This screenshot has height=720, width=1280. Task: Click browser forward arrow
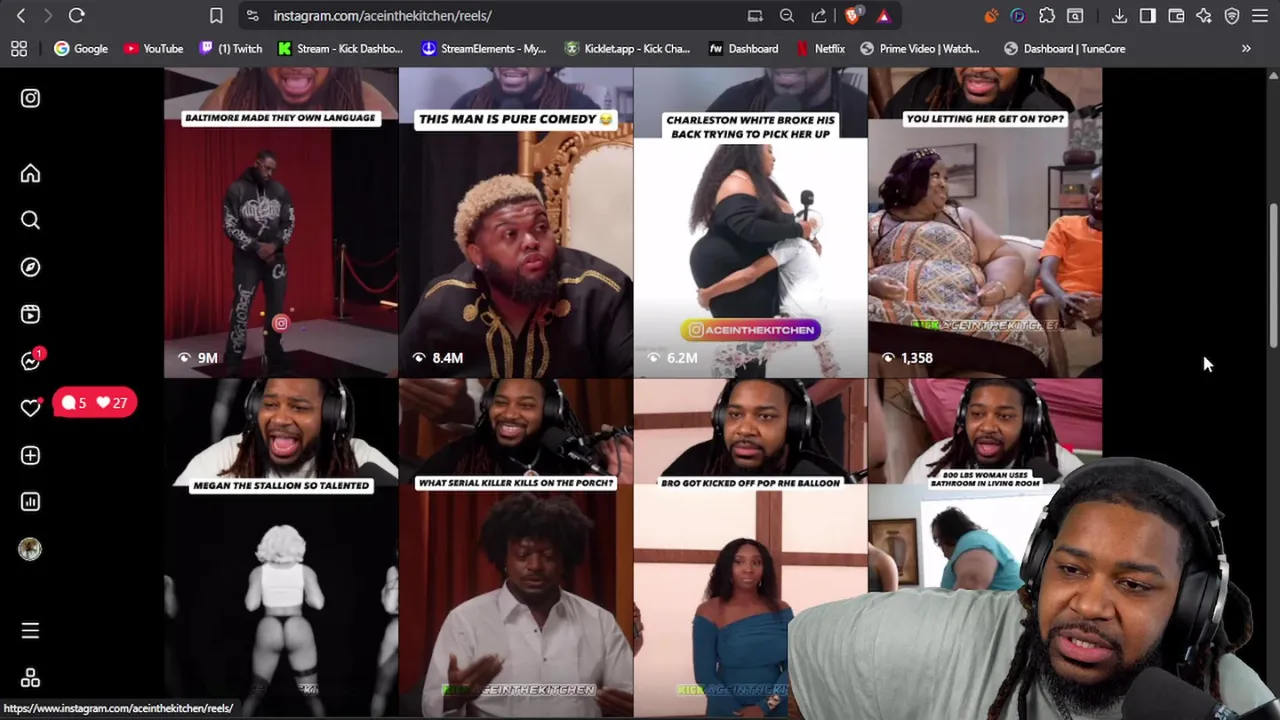coord(47,16)
